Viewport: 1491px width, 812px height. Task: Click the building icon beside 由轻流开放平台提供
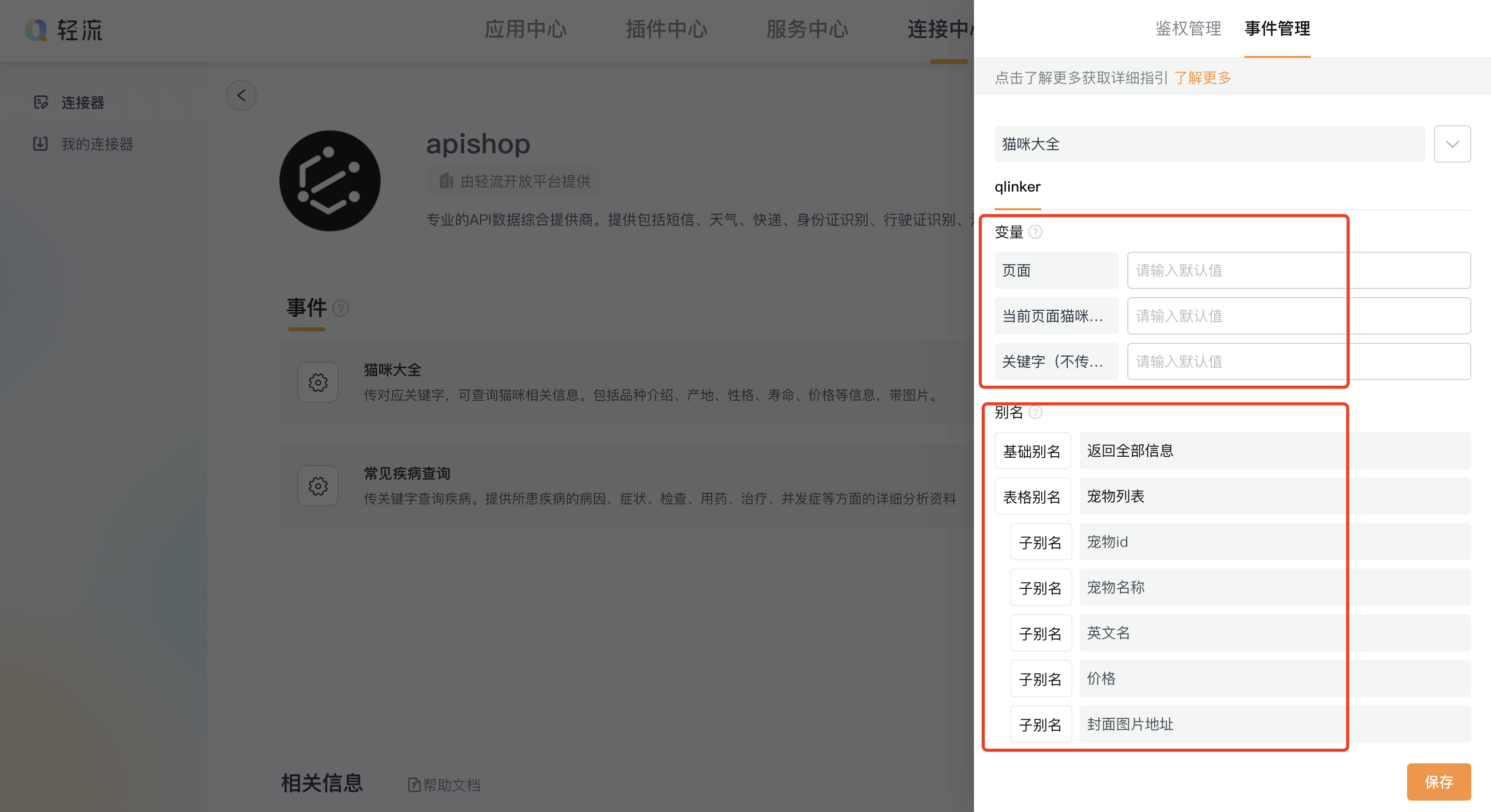click(445, 181)
